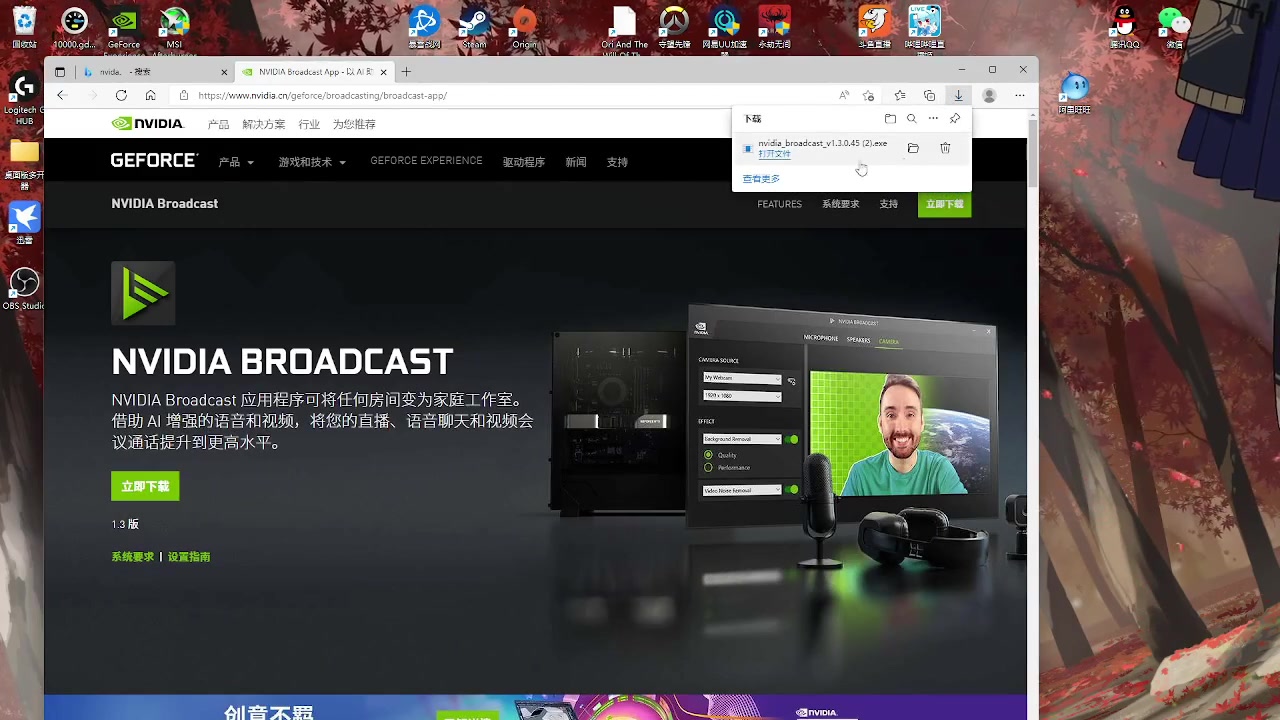The image size is (1280, 720).
Task: Toggle the browser downloads toolbar button
Action: [958, 95]
